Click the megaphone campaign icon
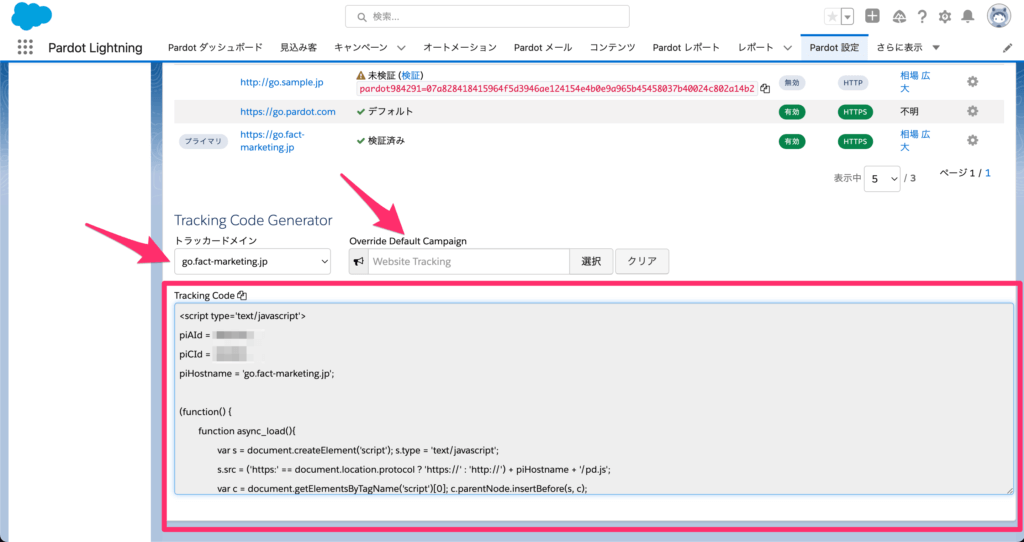The width and height of the screenshot is (1024, 542). click(359, 261)
